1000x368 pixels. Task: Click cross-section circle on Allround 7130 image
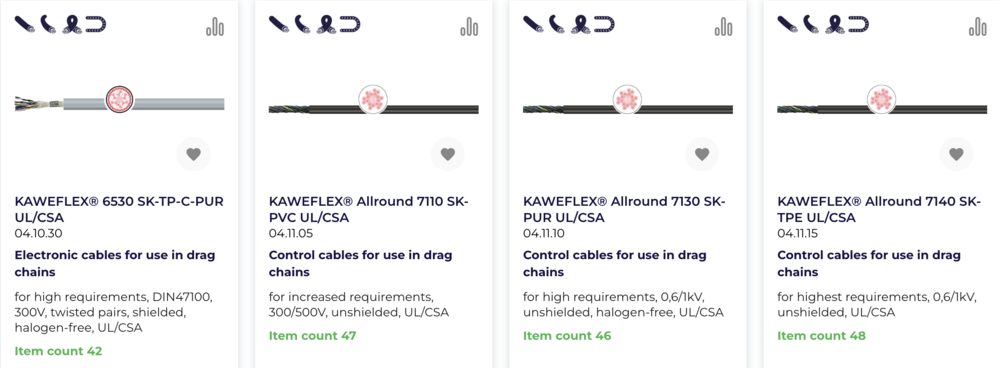628,100
